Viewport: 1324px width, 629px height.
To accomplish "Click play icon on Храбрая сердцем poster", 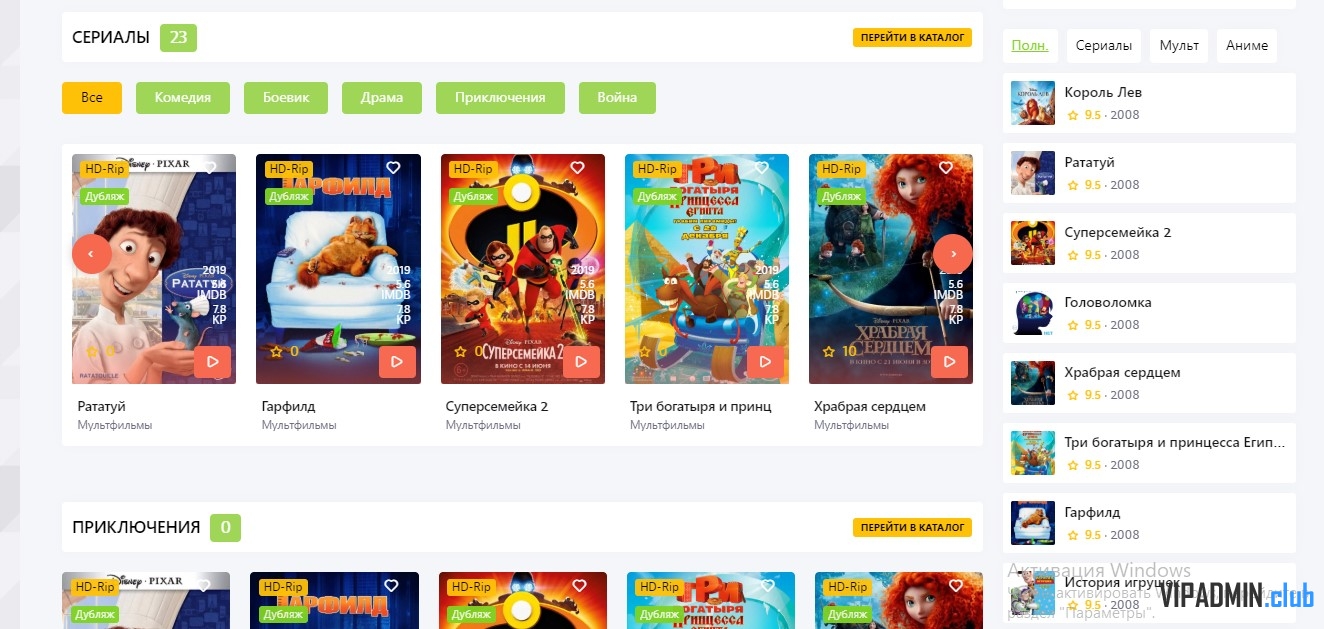I will tap(949, 362).
